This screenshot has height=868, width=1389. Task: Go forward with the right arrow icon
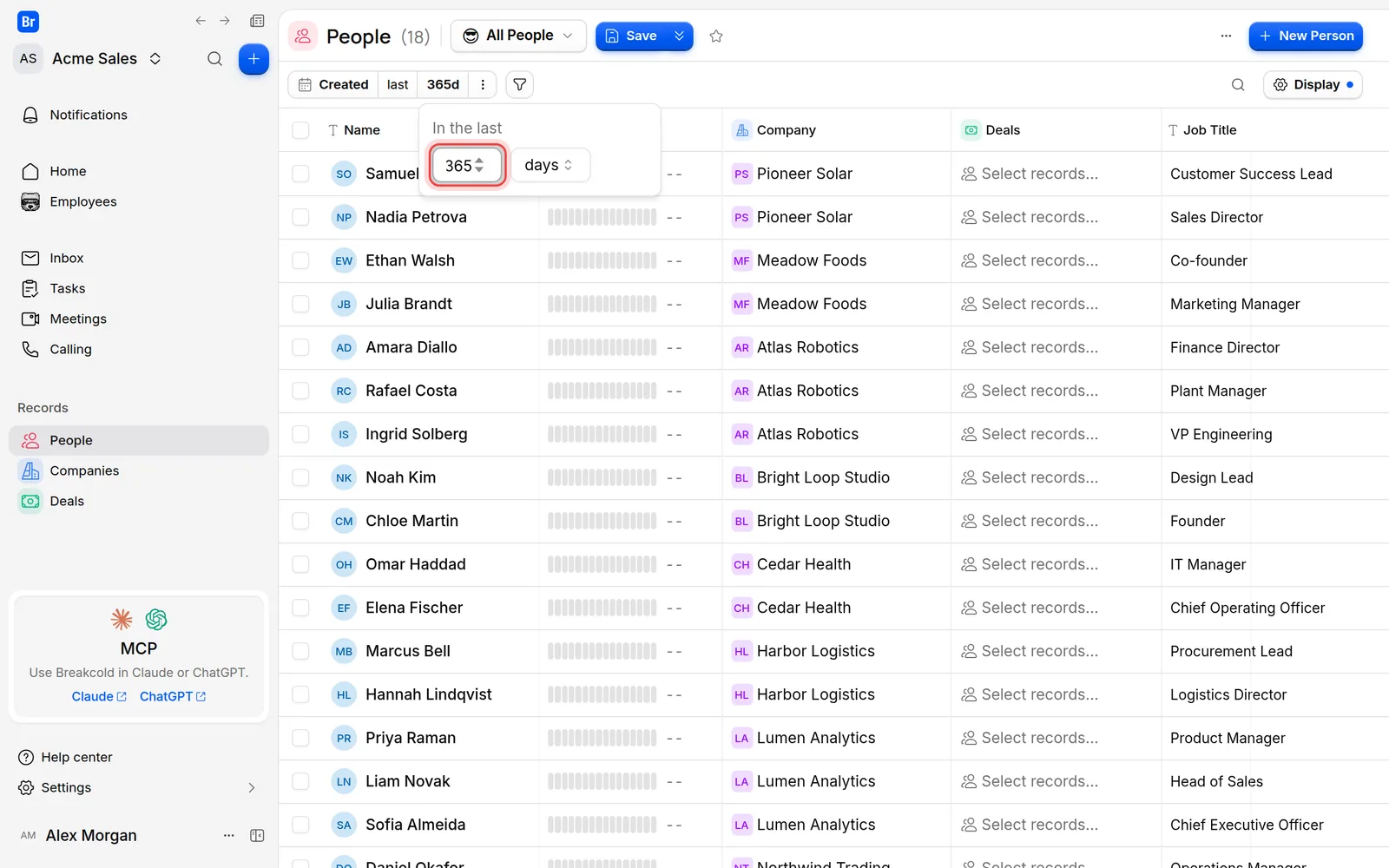click(225, 21)
